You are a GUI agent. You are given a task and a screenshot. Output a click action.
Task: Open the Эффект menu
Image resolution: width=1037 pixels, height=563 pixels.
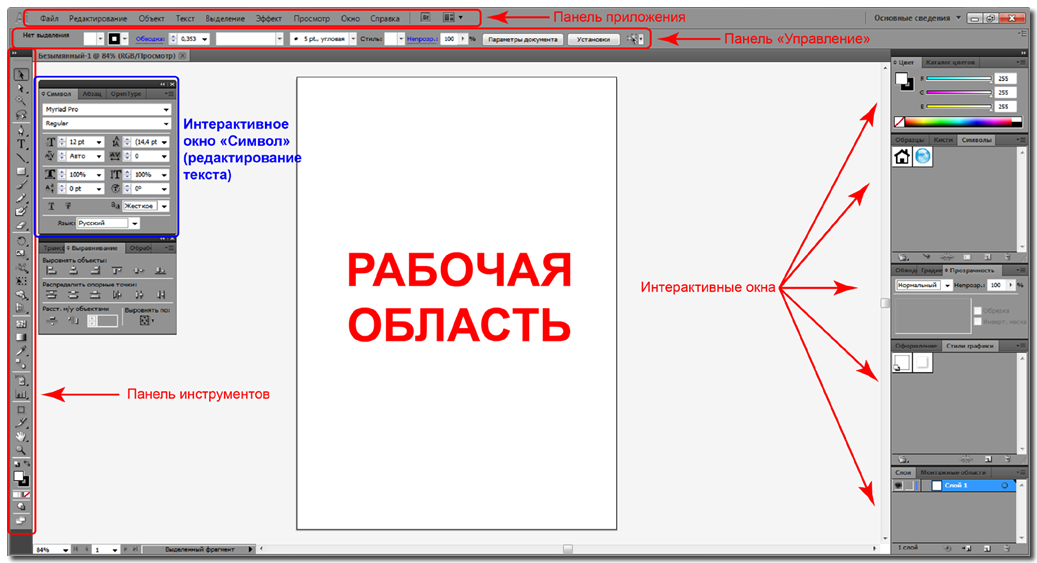(268, 18)
